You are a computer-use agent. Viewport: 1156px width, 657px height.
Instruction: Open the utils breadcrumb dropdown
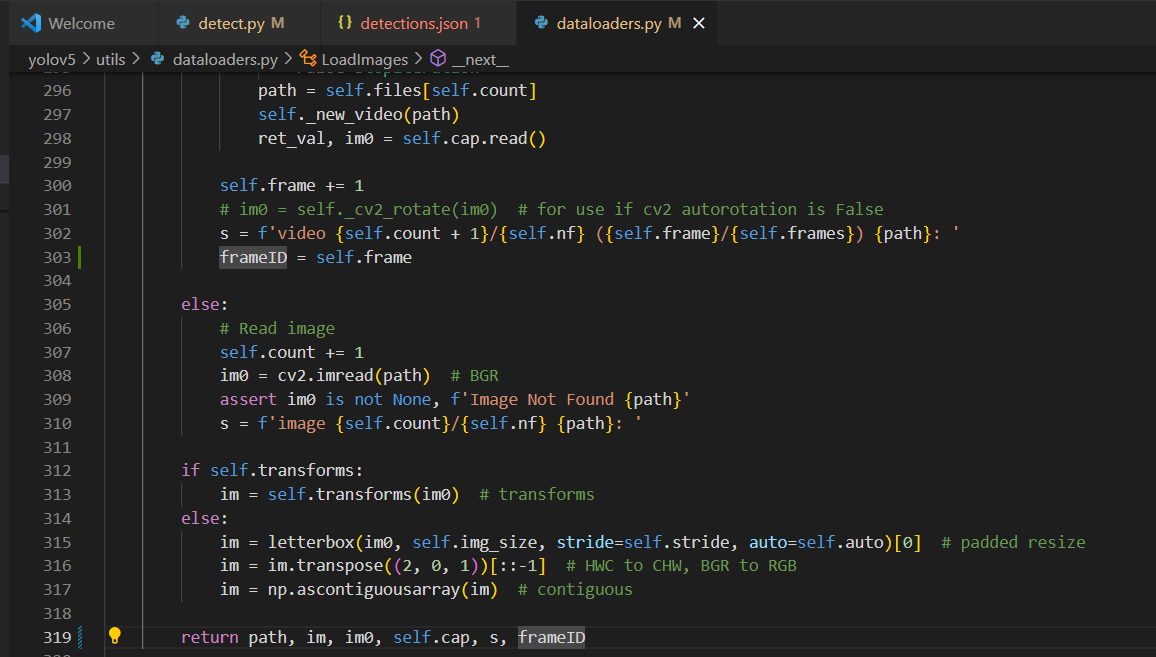point(110,59)
